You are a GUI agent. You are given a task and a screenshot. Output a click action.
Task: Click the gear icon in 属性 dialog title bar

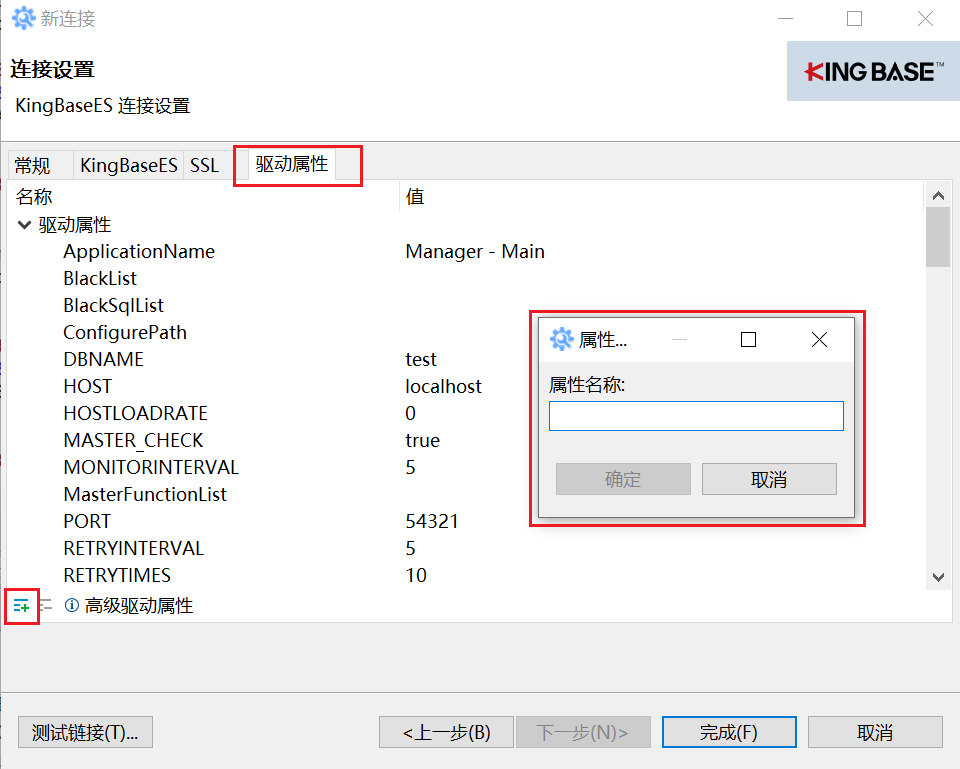tap(561, 339)
